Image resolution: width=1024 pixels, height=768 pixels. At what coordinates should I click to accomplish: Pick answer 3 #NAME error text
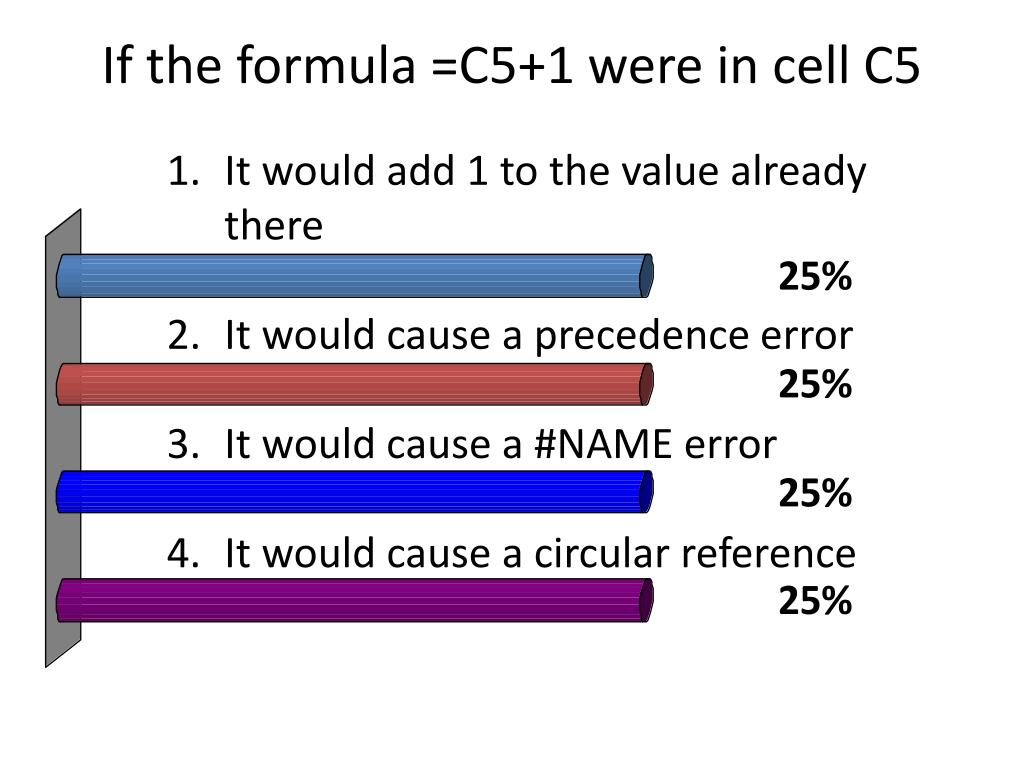point(472,444)
